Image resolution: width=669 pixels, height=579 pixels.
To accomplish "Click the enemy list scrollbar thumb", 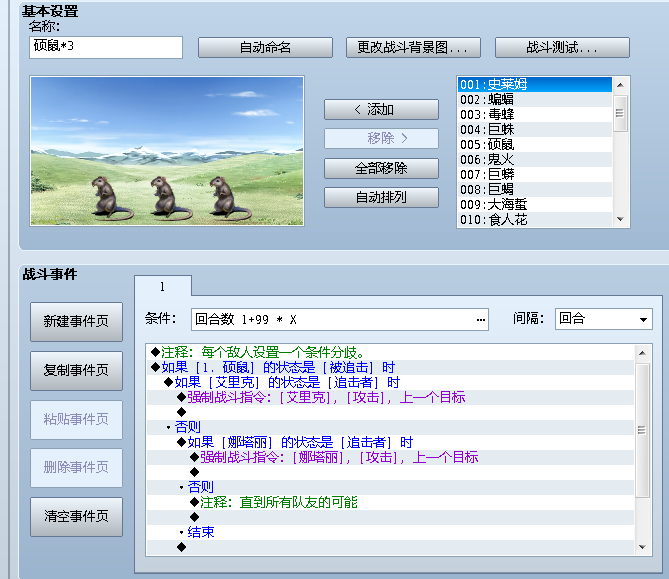I will tap(620, 113).
